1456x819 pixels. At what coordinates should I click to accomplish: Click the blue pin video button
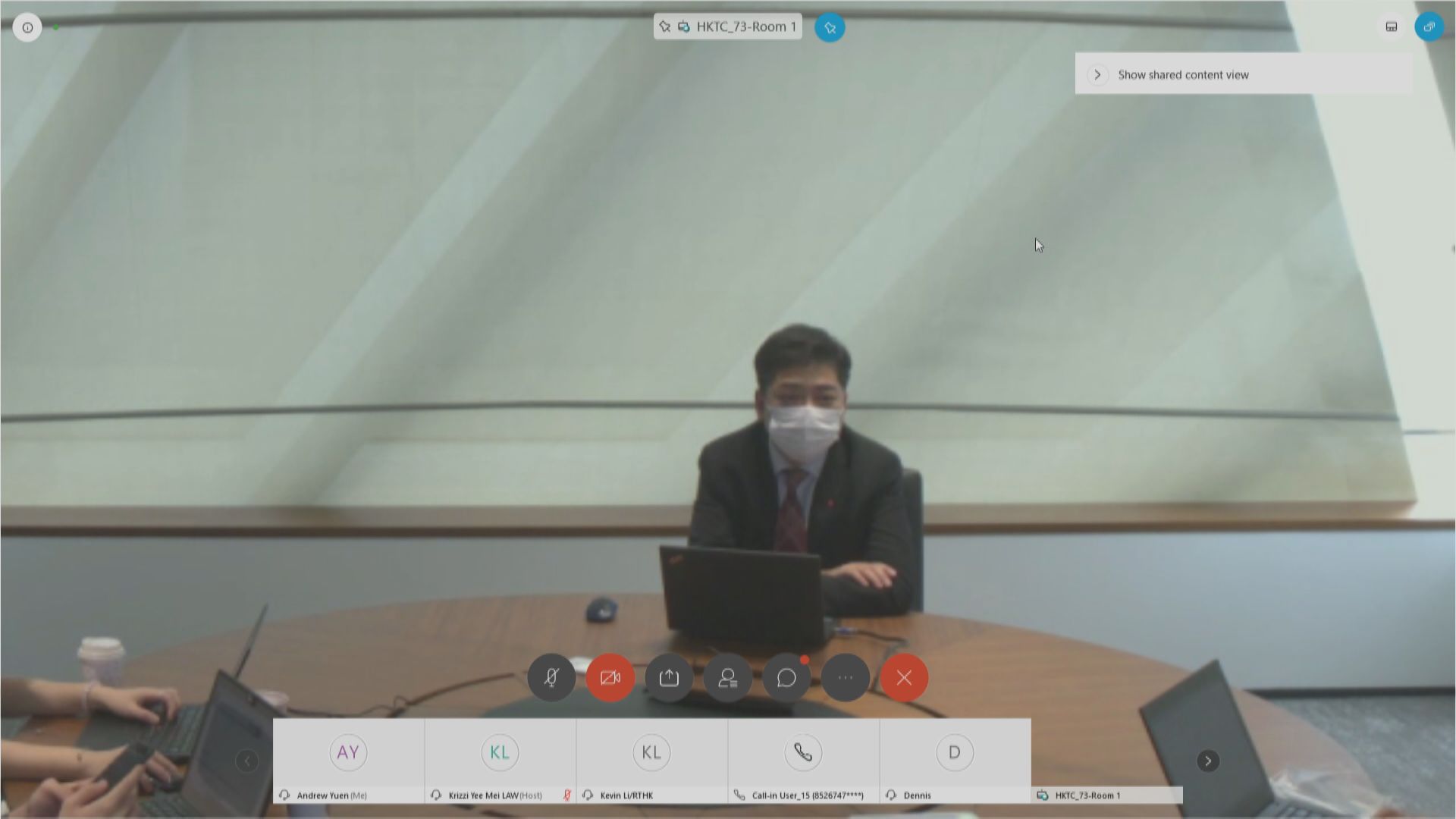click(830, 27)
